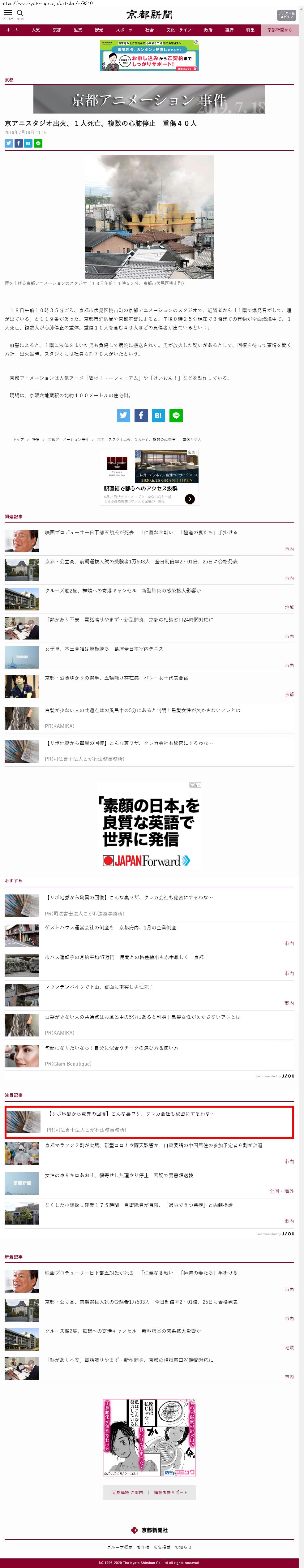This screenshot has height=1568, width=304.
Task: Select the 文化・ライフ navigation tab
Action: click(179, 30)
